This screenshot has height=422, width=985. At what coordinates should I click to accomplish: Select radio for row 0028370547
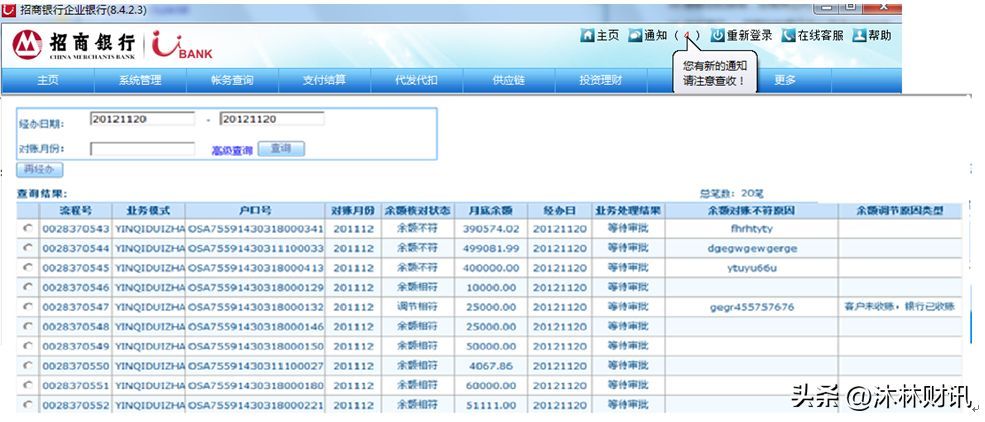coord(28,306)
